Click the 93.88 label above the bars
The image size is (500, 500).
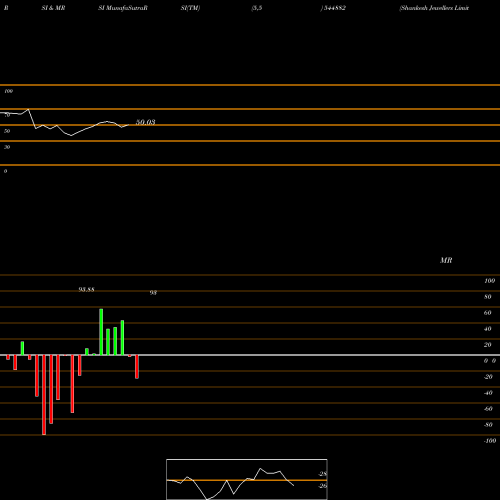coord(86,289)
